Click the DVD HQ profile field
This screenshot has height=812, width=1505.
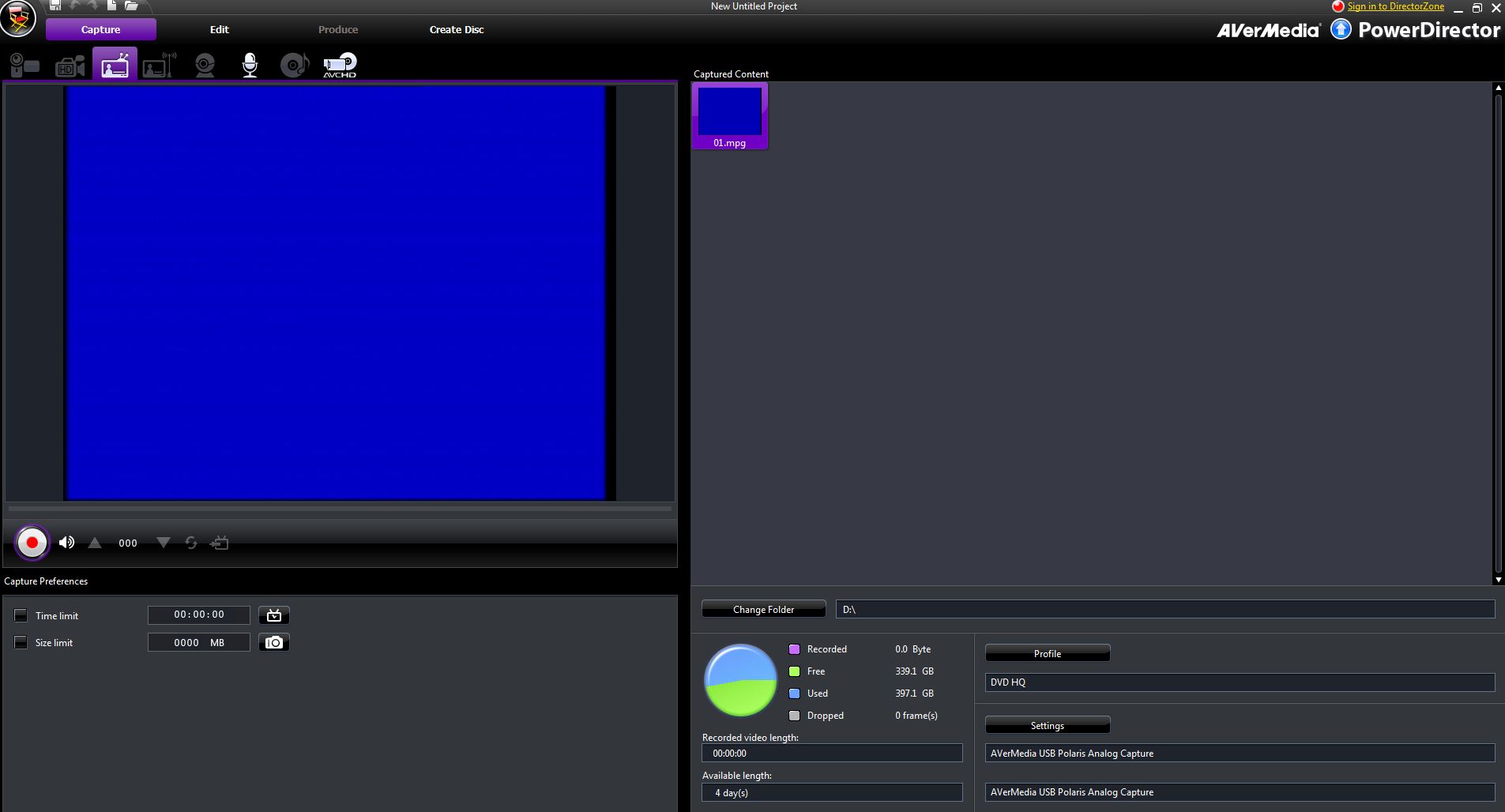point(1240,682)
